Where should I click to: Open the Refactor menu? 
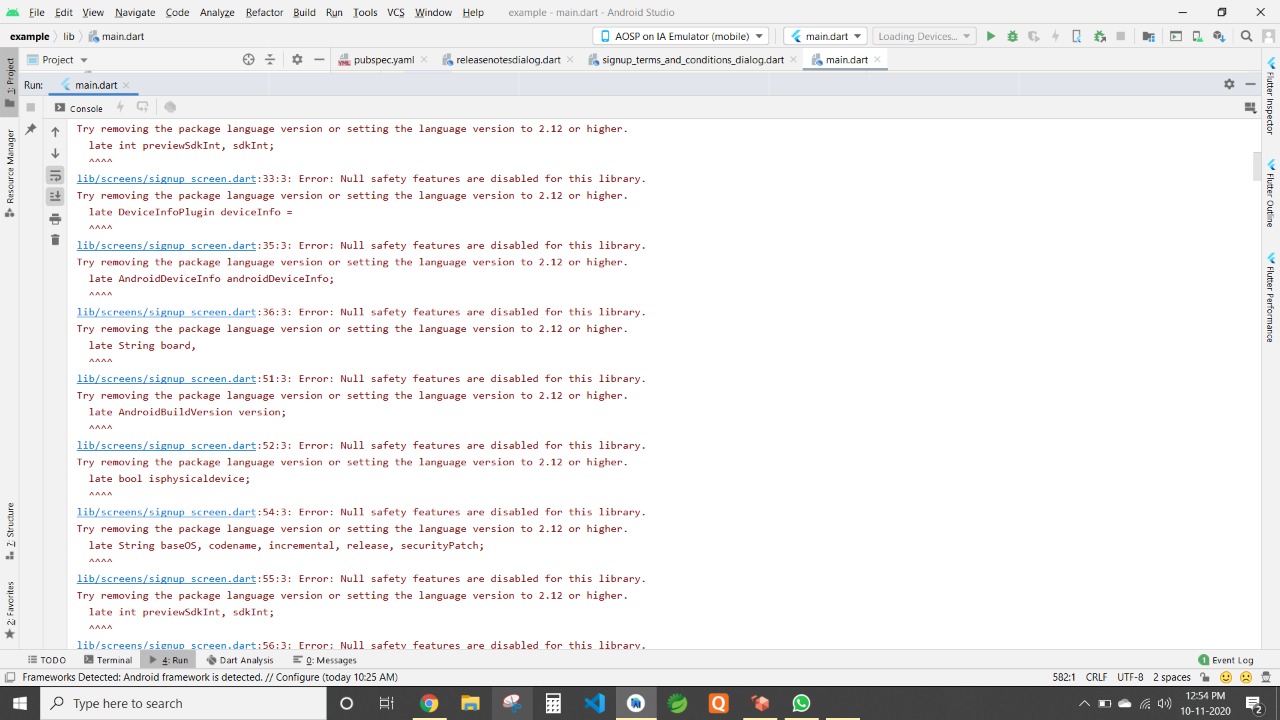[x=264, y=12]
